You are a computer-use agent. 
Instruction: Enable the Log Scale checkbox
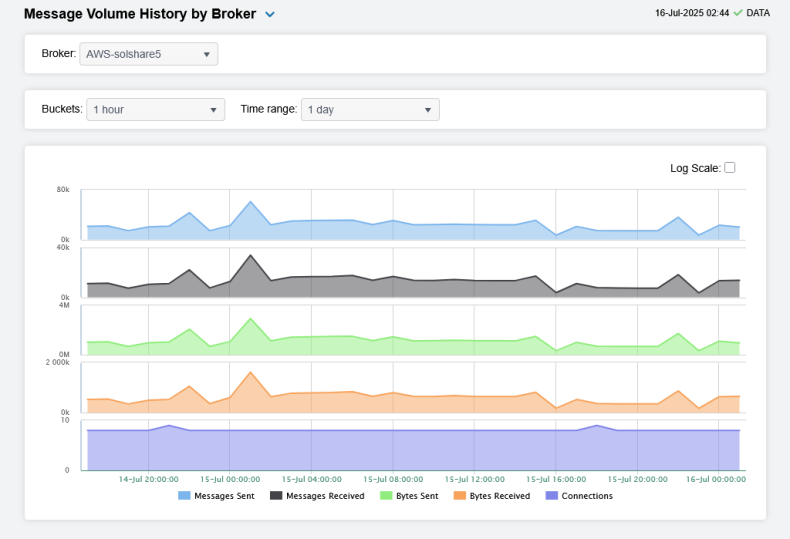pos(730,167)
